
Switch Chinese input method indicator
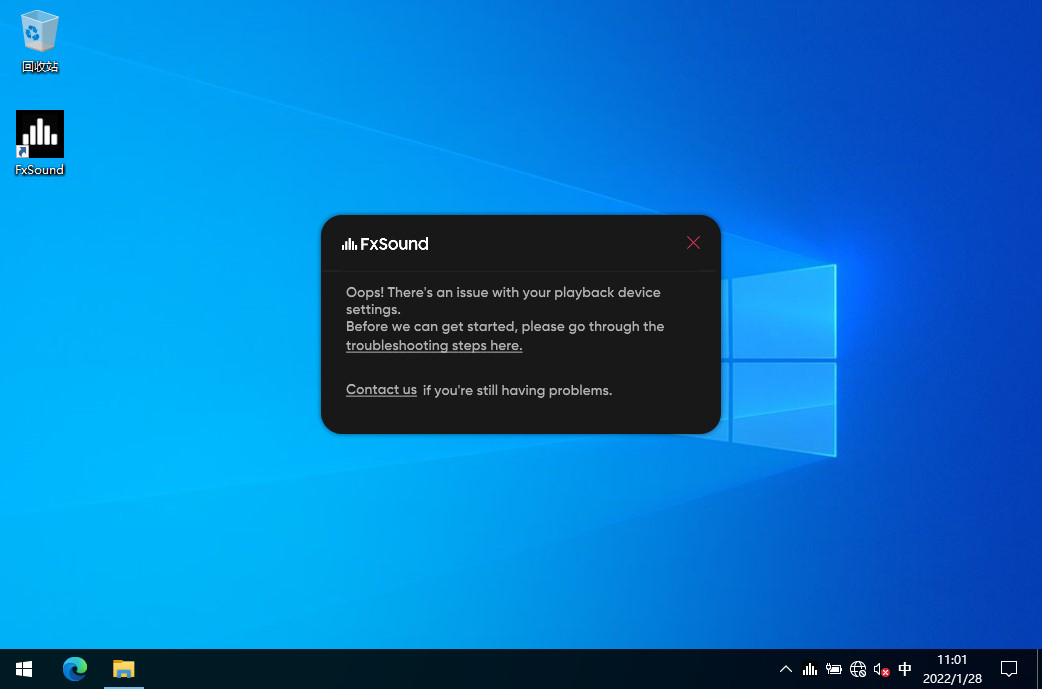pos(904,669)
